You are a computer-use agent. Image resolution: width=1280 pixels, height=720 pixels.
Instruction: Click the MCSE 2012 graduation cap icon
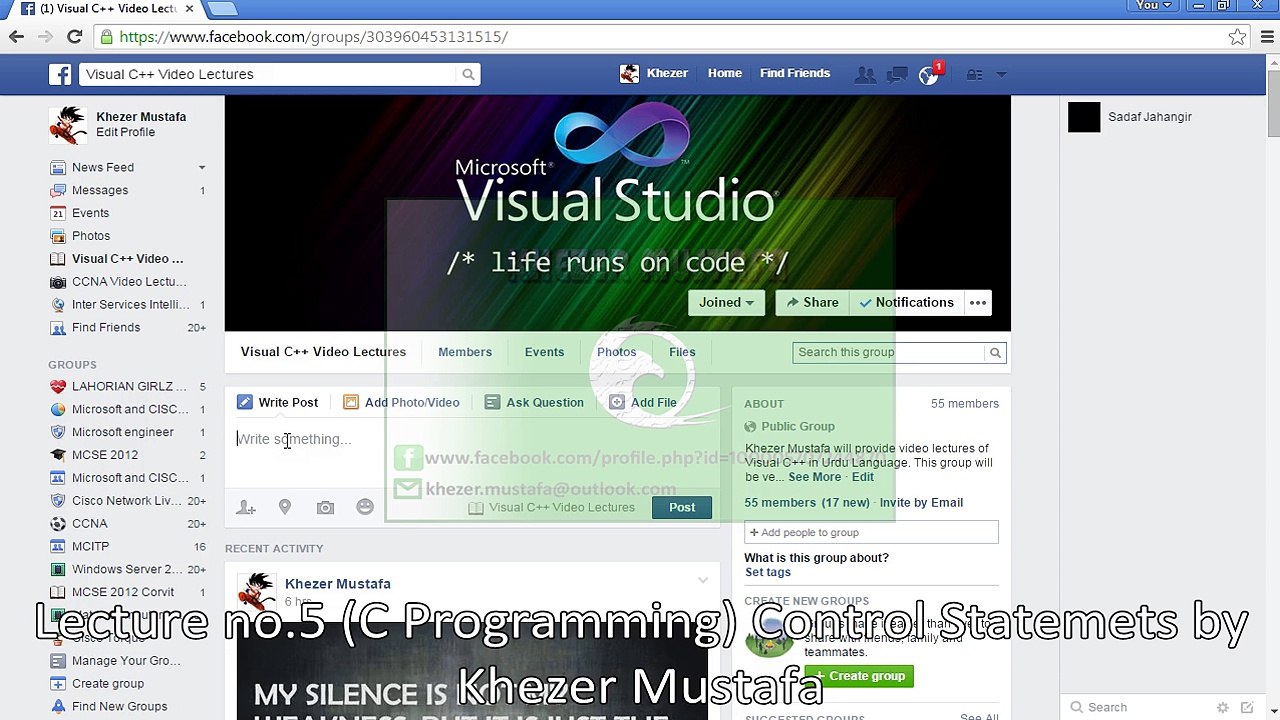click(58, 455)
